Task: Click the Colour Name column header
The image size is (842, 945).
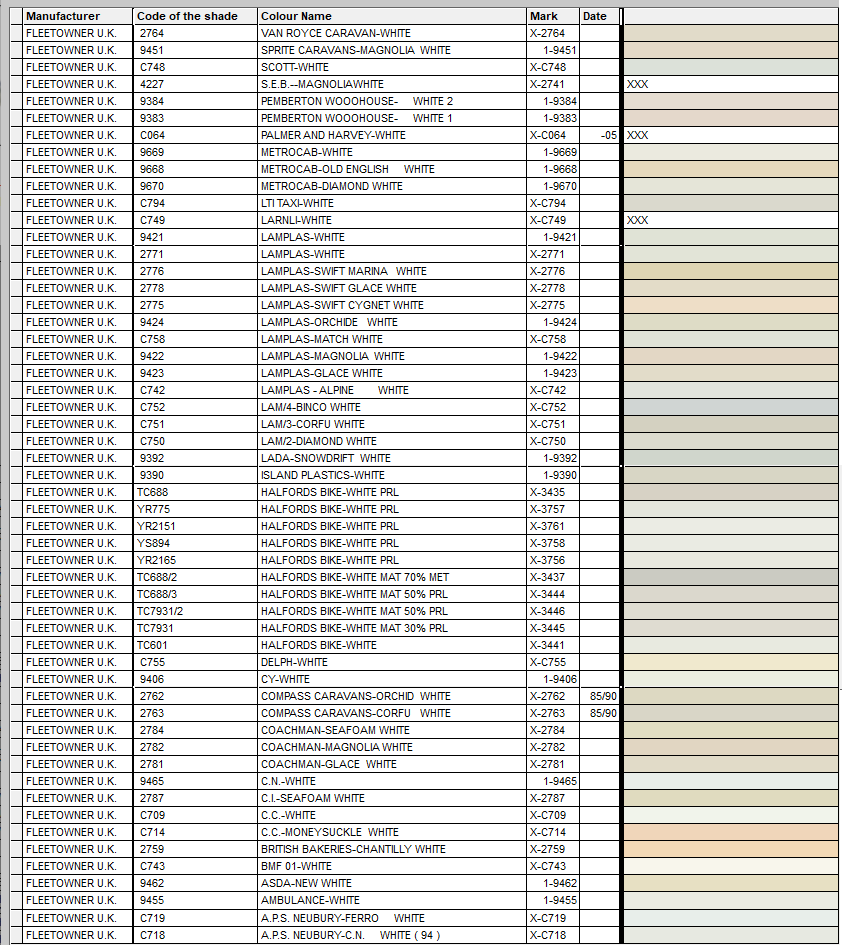Action: (x=392, y=16)
